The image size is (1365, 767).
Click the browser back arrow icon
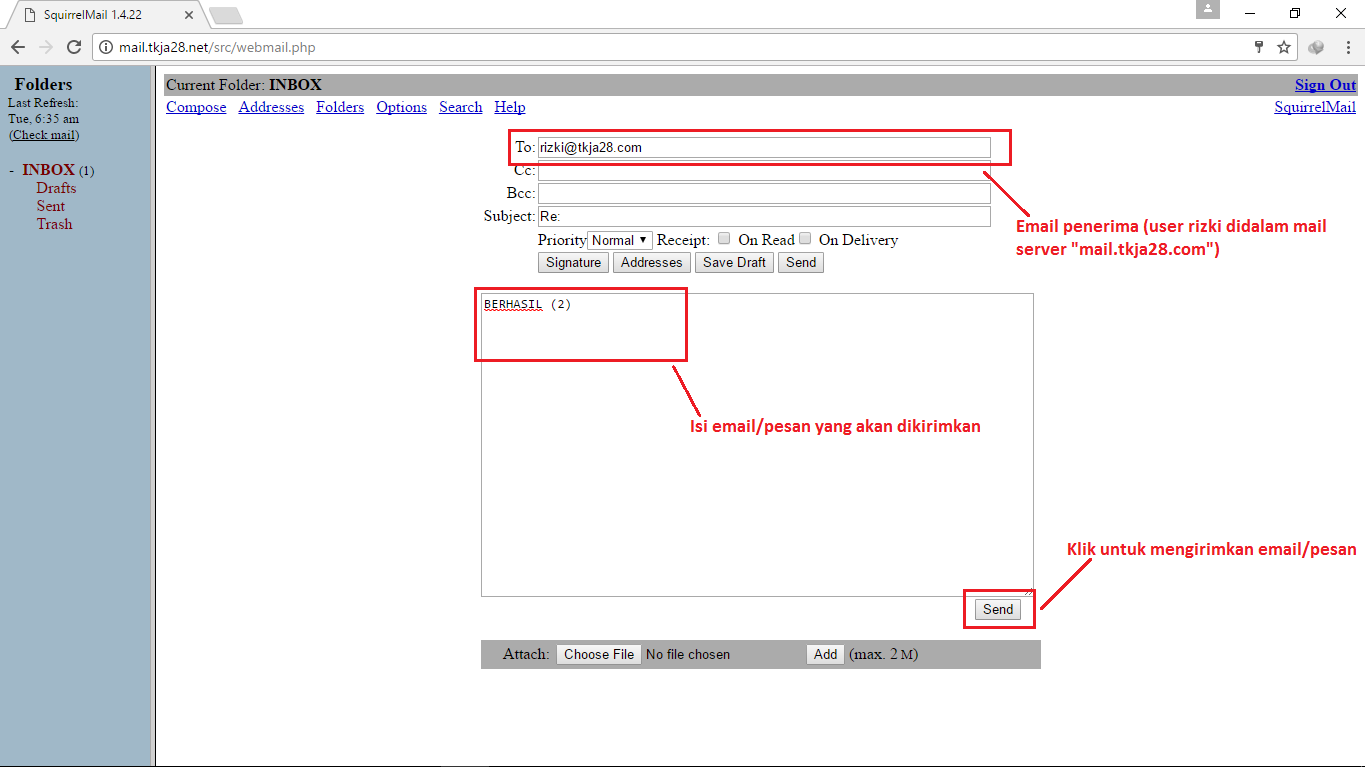tap(17, 46)
